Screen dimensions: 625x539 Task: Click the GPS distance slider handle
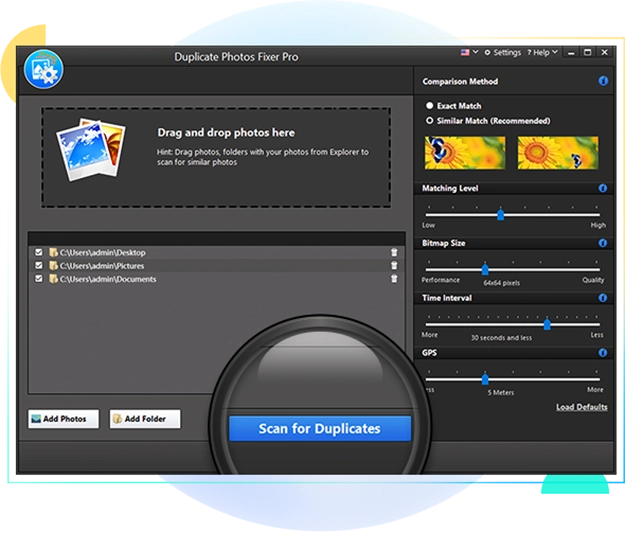[485, 379]
